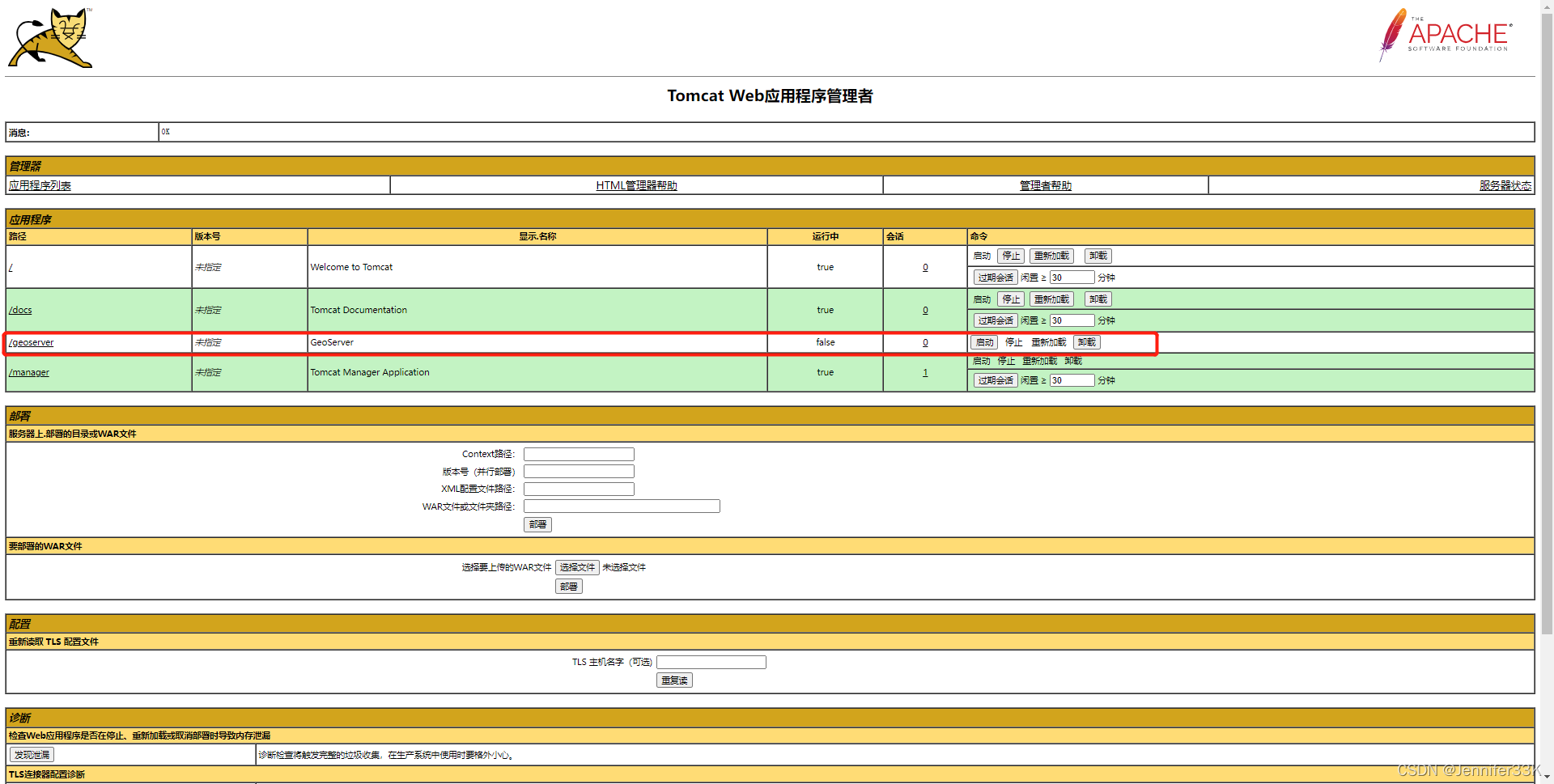
Task: Click 'Tomcat Manager Application' display name cell
Action: coord(370,372)
